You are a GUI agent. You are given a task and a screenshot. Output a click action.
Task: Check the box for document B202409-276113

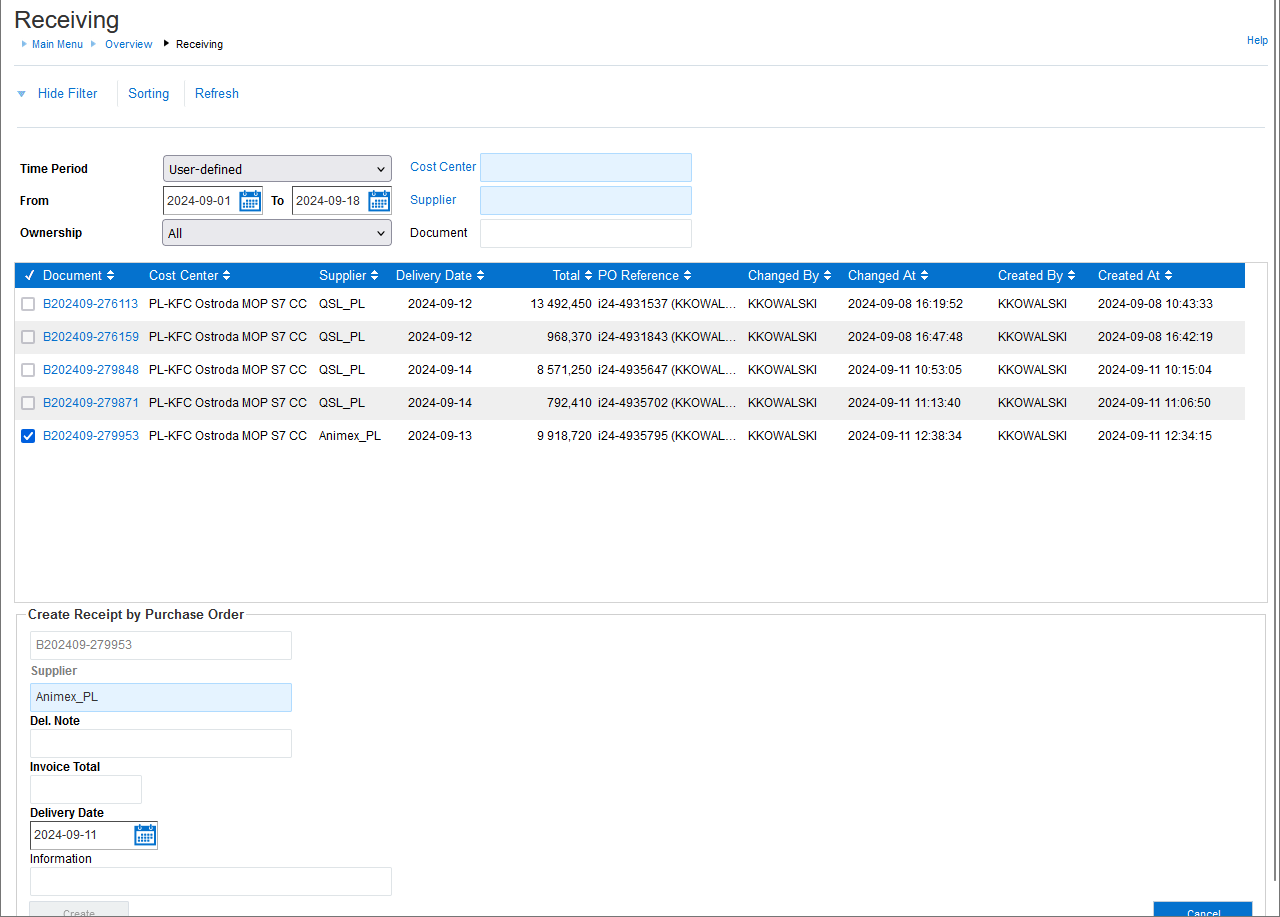click(x=28, y=304)
